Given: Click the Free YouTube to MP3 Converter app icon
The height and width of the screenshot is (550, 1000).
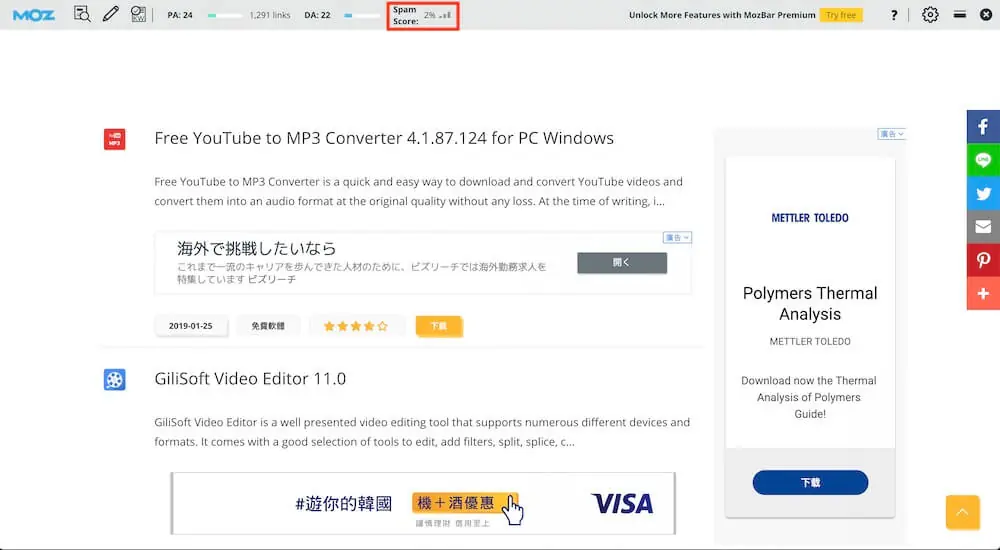Looking at the screenshot, I should click(x=115, y=139).
